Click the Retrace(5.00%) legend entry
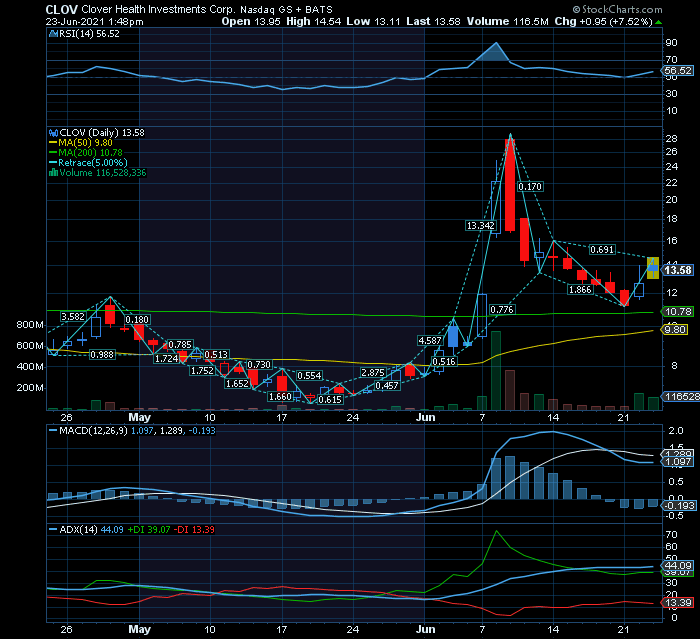This screenshot has width=700, height=639. tap(88, 163)
